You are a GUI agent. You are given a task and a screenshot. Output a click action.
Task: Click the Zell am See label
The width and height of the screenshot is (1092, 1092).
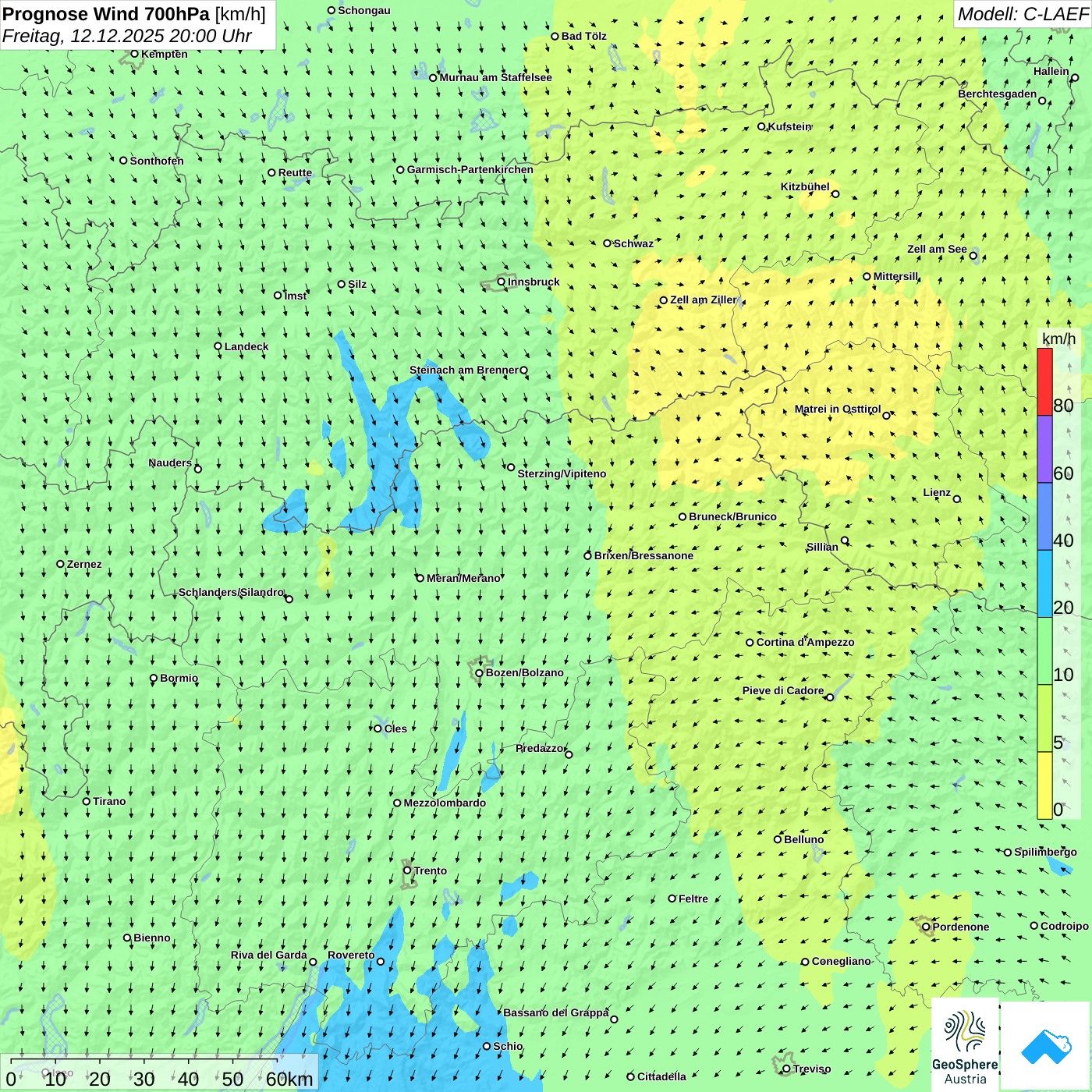[937, 249]
